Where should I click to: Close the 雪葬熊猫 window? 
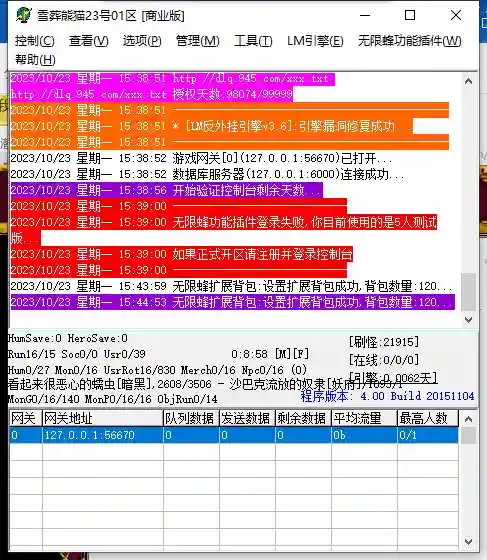point(456,15)
